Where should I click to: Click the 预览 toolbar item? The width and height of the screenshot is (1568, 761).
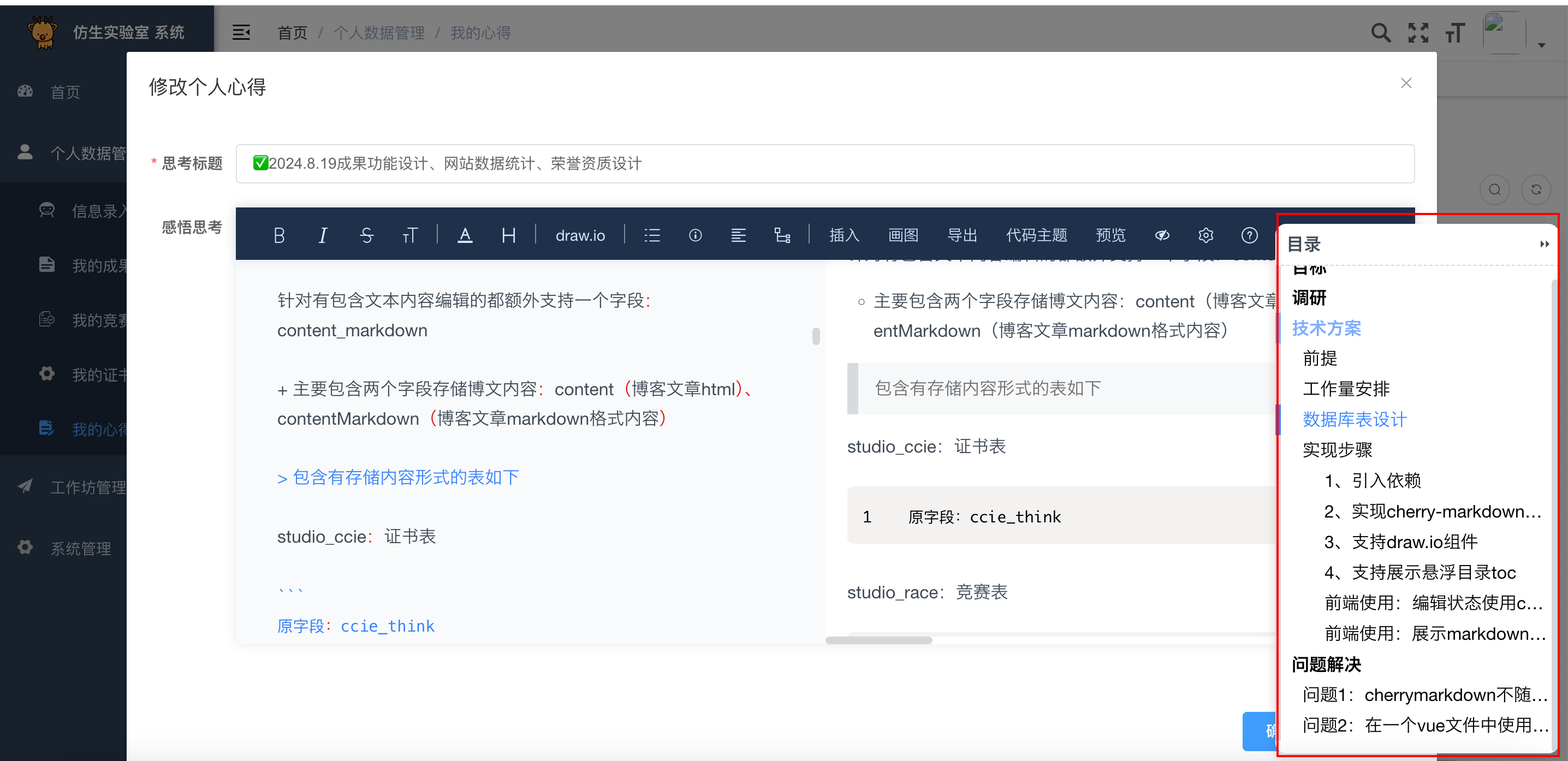pos(1111,236)
